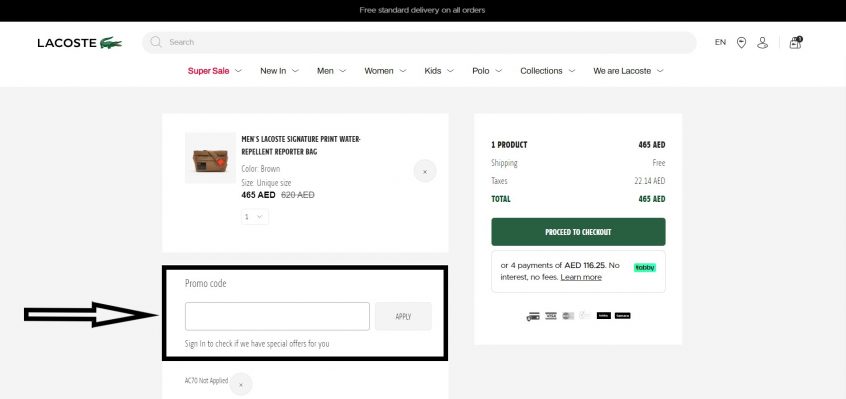
Task: Focus the promo code input field
Action: pos(277,317)
